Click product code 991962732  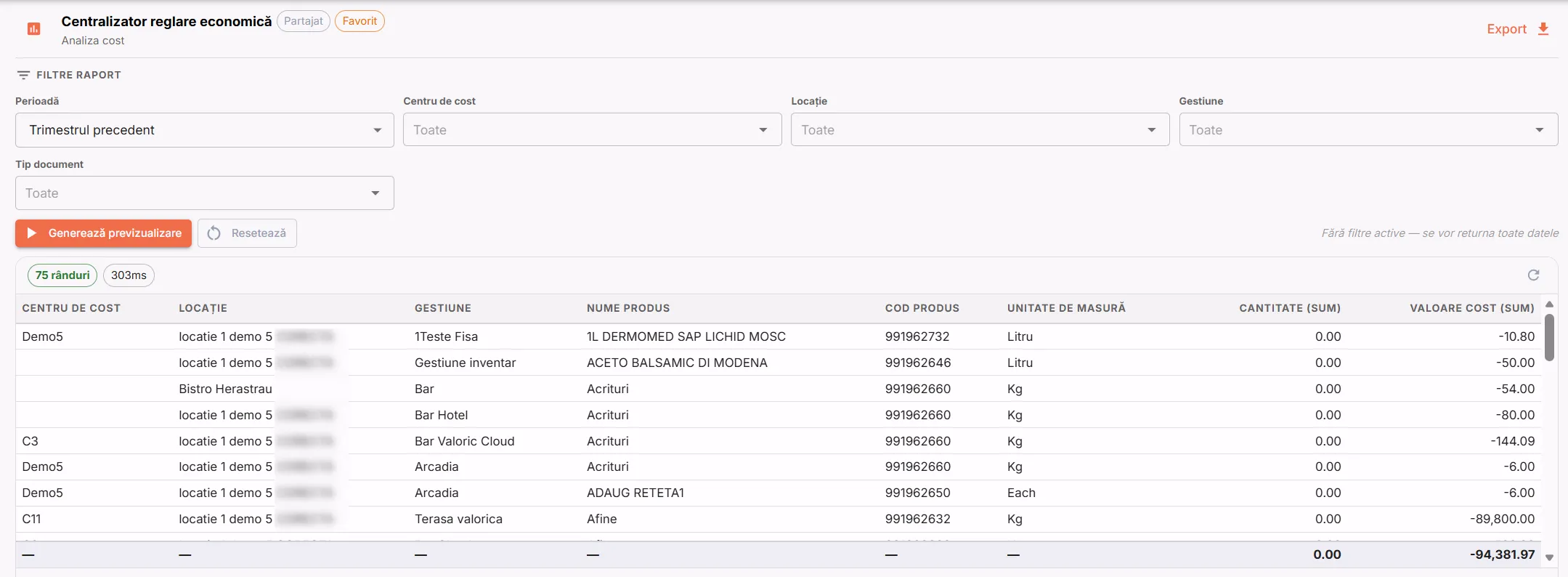(x=917, y=336)
